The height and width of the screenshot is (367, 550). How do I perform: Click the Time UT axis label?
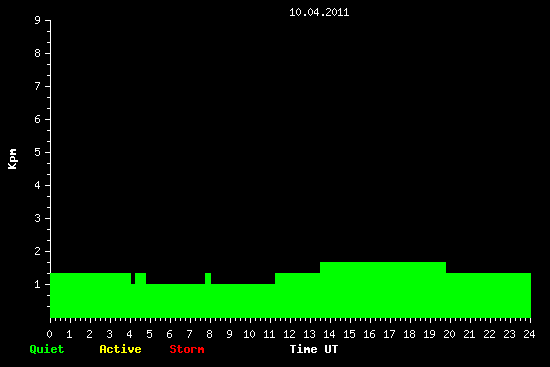tap(314, 349)
